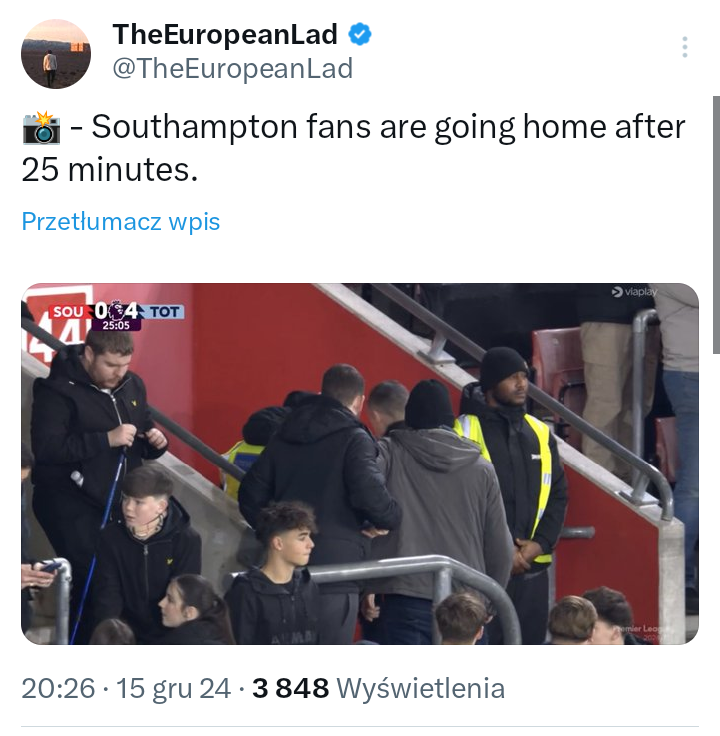Click the vertical scrollbar thumb
This screenshot has height=736, width=720.
tap(716, 225)
